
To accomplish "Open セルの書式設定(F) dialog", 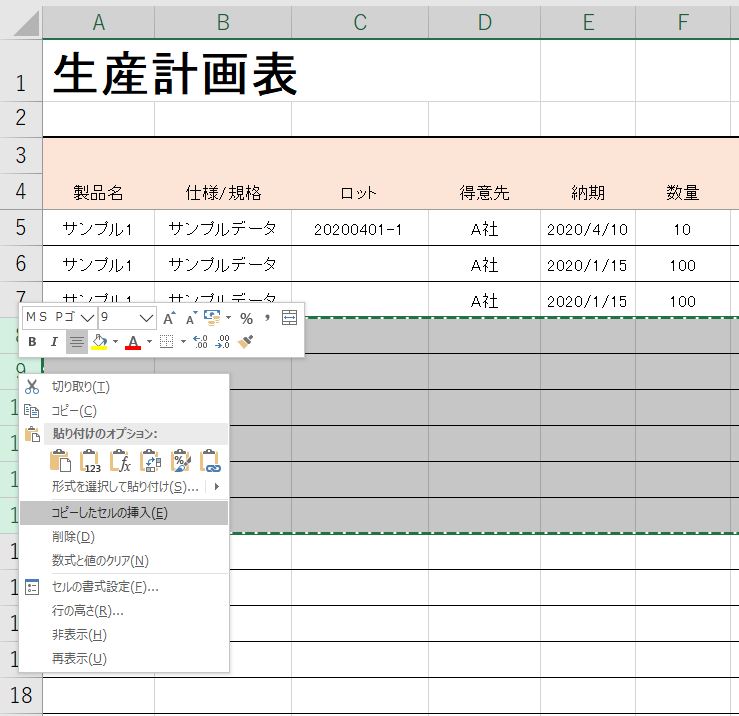I will (123, 587).
